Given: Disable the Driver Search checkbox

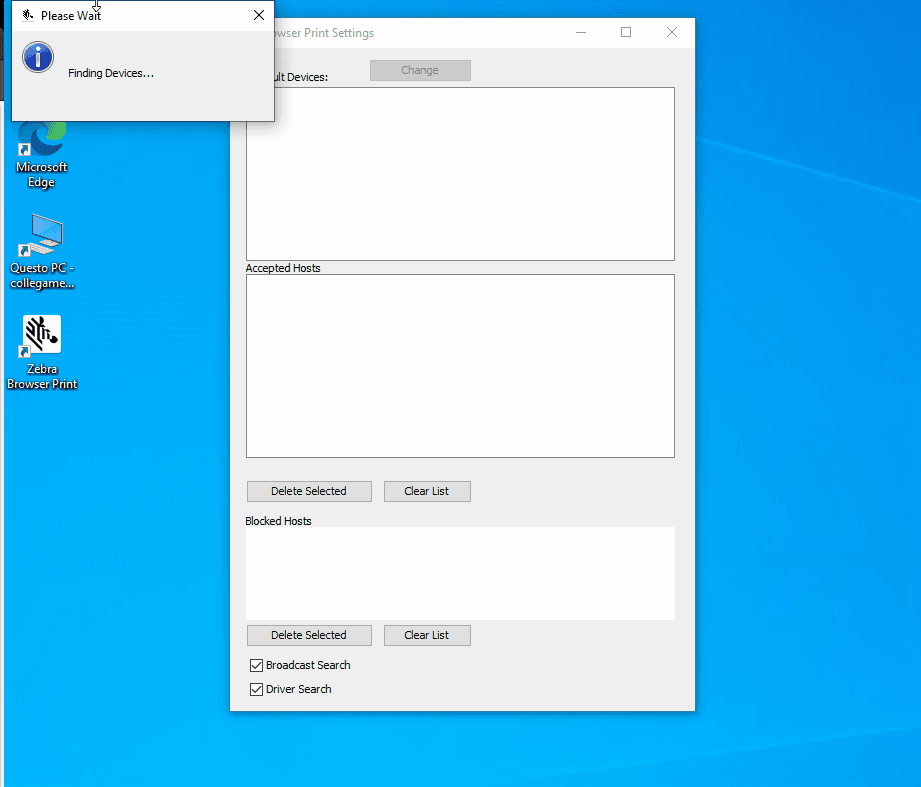Looking at the screenshot, I should 256,690.
